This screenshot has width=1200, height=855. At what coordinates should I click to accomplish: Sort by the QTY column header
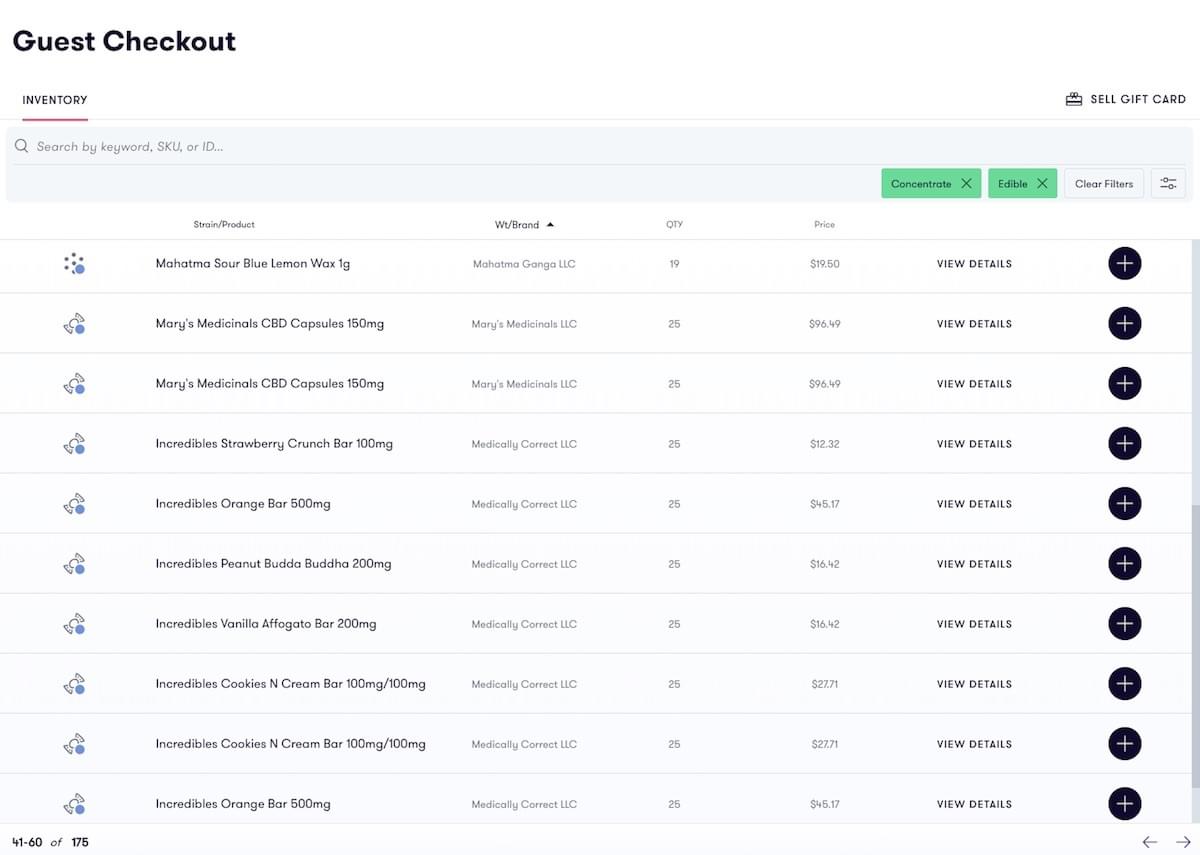coord(674,225)
